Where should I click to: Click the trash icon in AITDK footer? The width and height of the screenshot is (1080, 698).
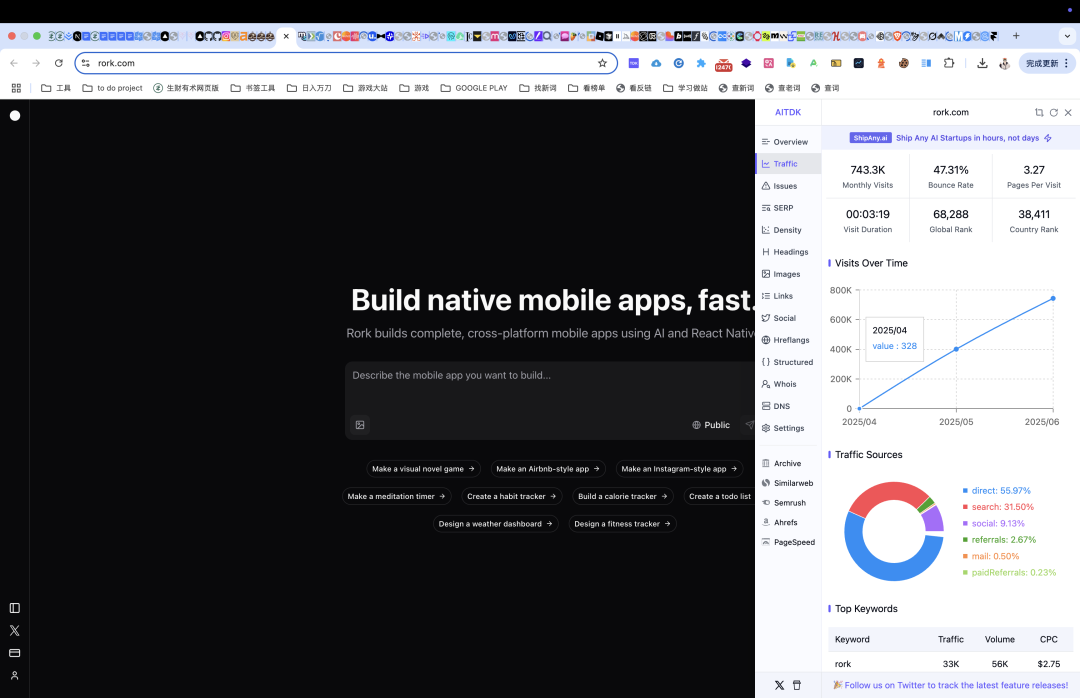point(797,686)
